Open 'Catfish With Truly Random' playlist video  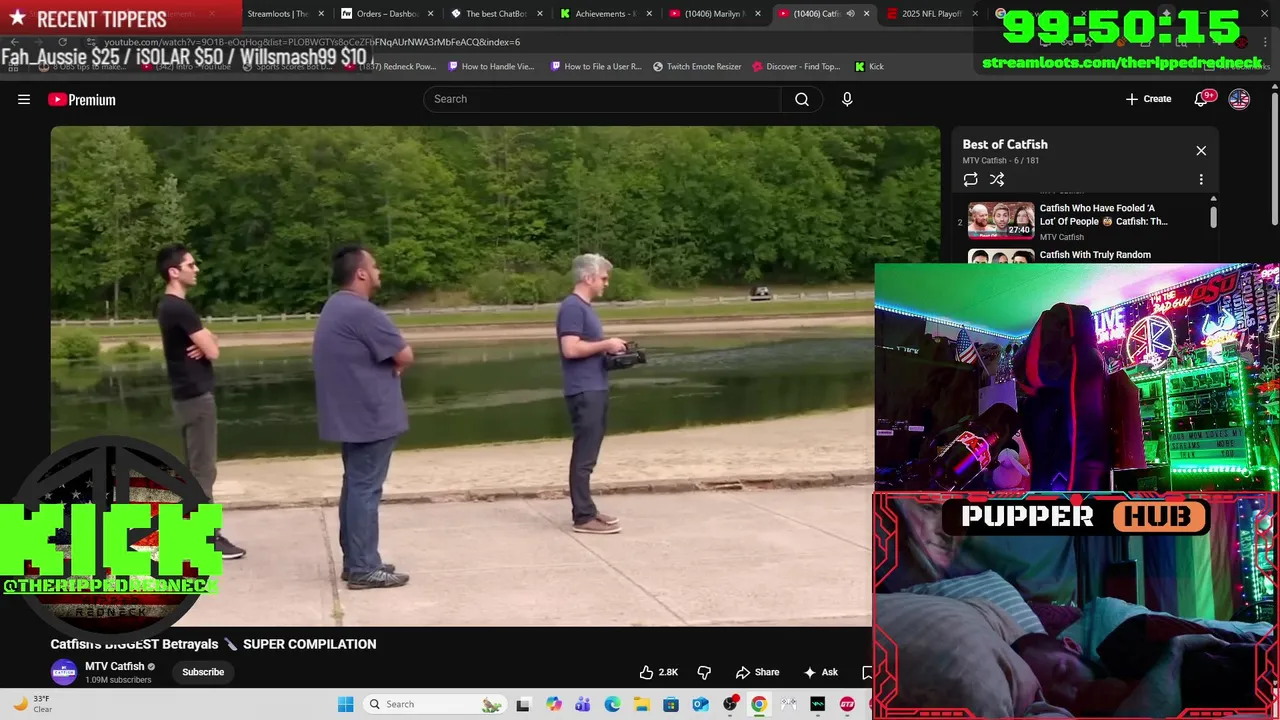(1095, 255)
